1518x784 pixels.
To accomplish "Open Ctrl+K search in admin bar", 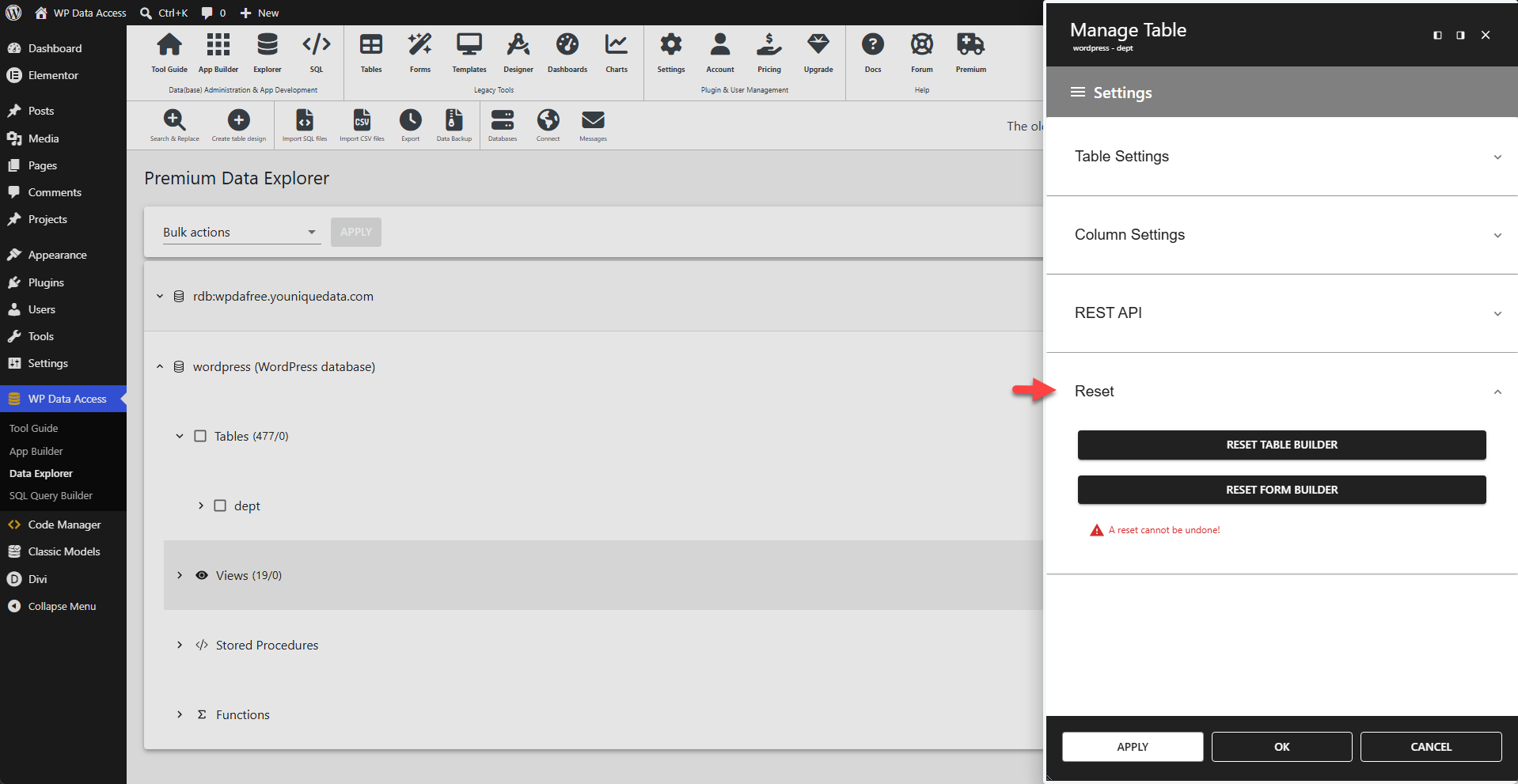I will (x=164, y=13).
